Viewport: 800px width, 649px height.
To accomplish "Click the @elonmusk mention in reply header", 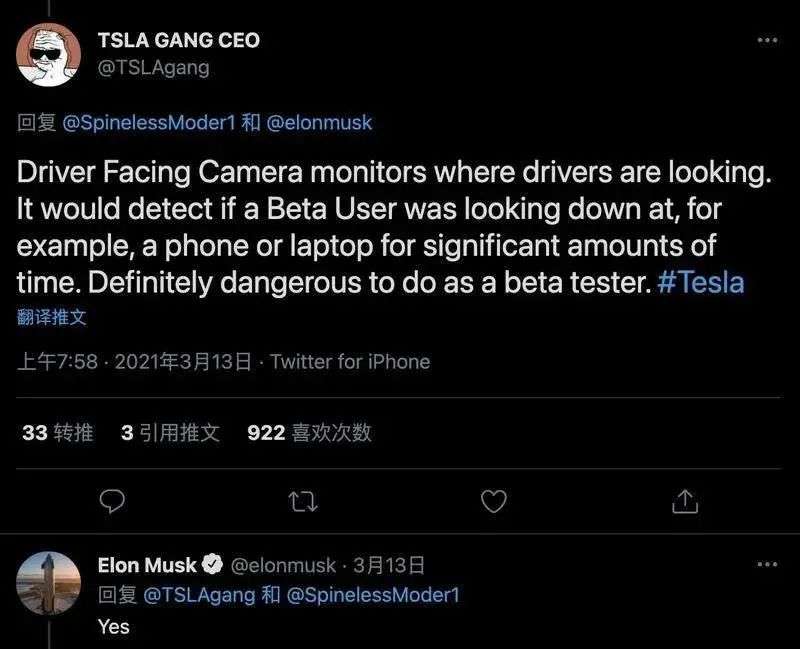I will 319,123.
